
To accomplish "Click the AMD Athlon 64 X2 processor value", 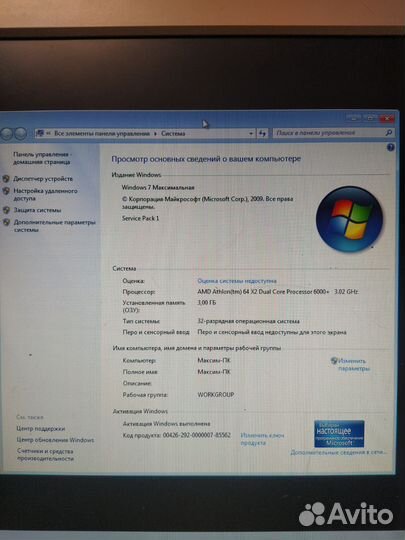I will point(278,292).
